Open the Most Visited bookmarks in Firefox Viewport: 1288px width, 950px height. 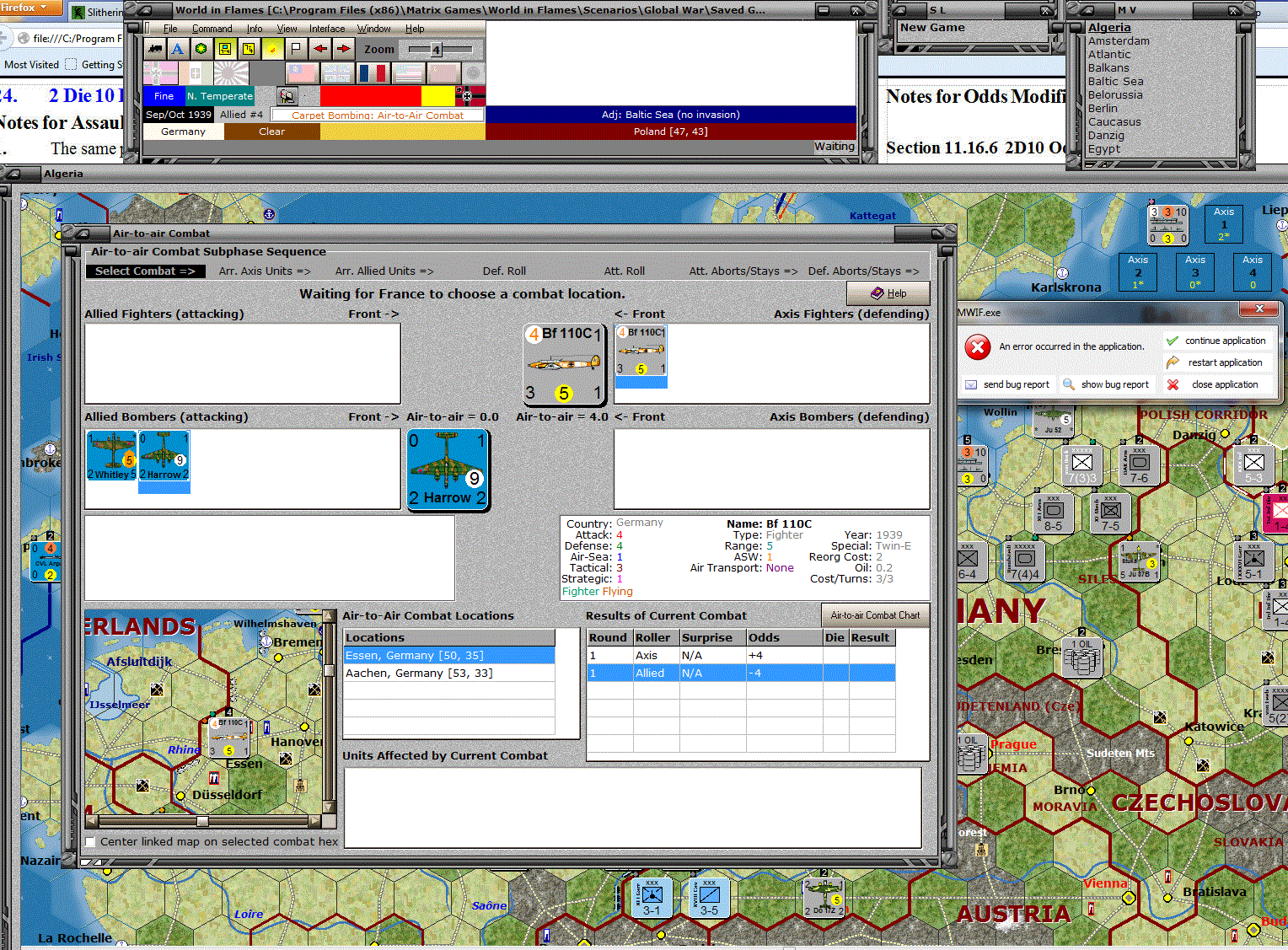click(31, 65)
